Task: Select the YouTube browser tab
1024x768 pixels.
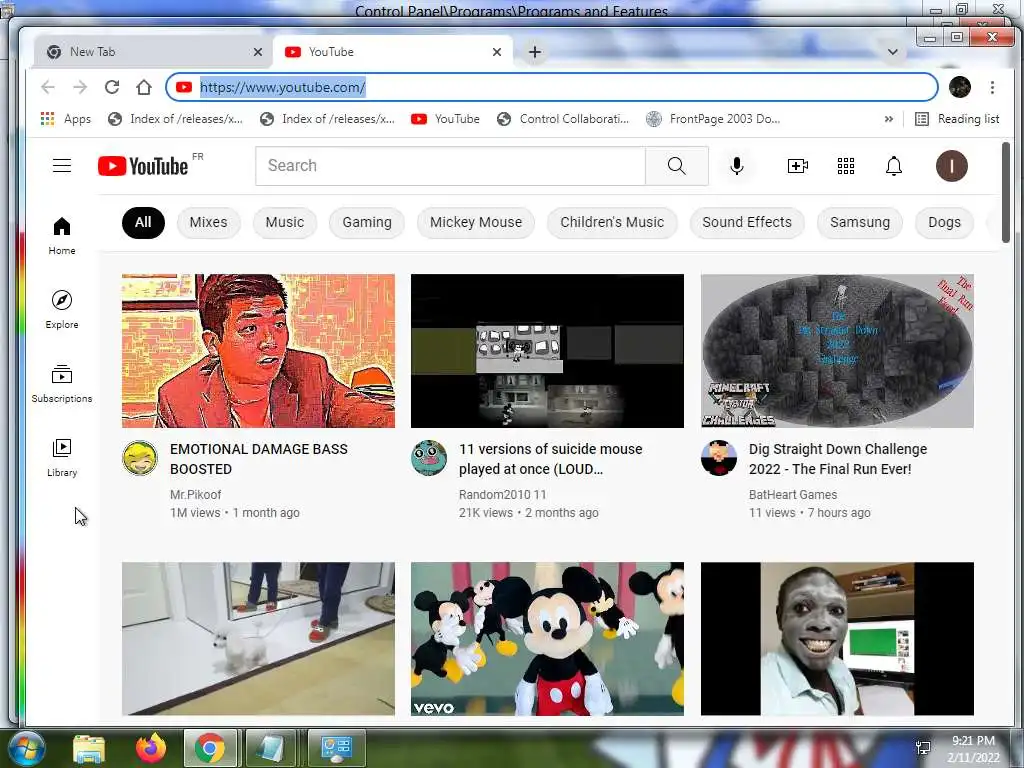Action: tap(392, 52)
